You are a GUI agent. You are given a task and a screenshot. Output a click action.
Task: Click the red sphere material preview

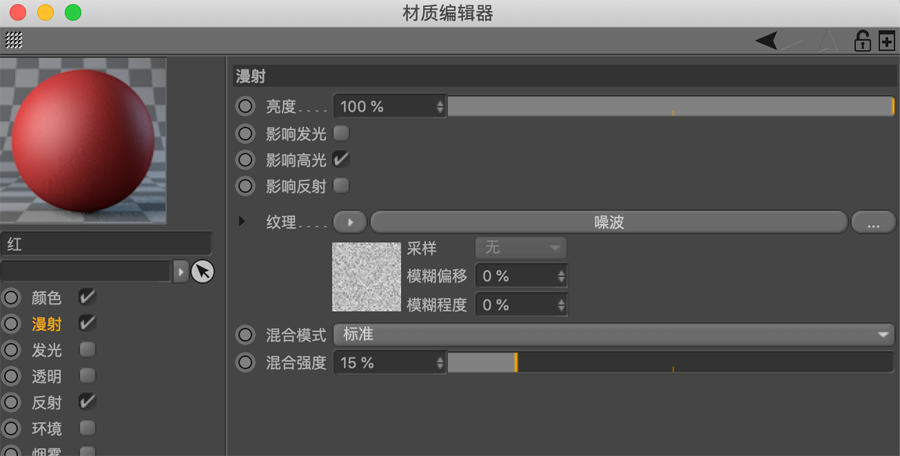[x=83, y=141]
